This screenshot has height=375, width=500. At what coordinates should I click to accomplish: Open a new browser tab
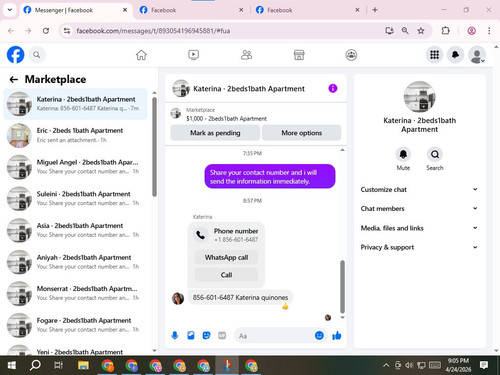click(x=375, y=10)
